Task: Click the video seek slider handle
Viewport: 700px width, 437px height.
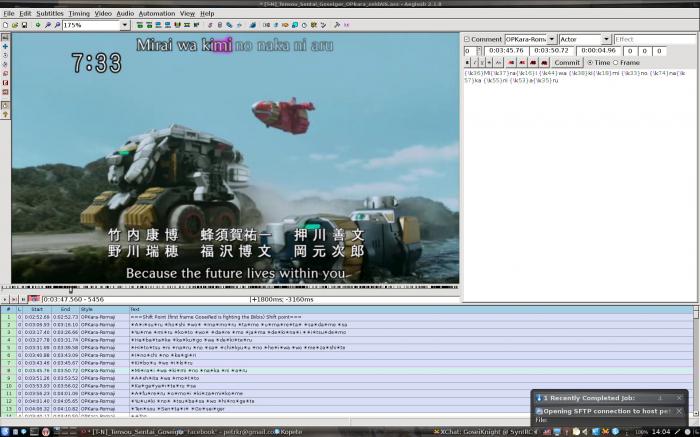Action: (x=71, y=290)
